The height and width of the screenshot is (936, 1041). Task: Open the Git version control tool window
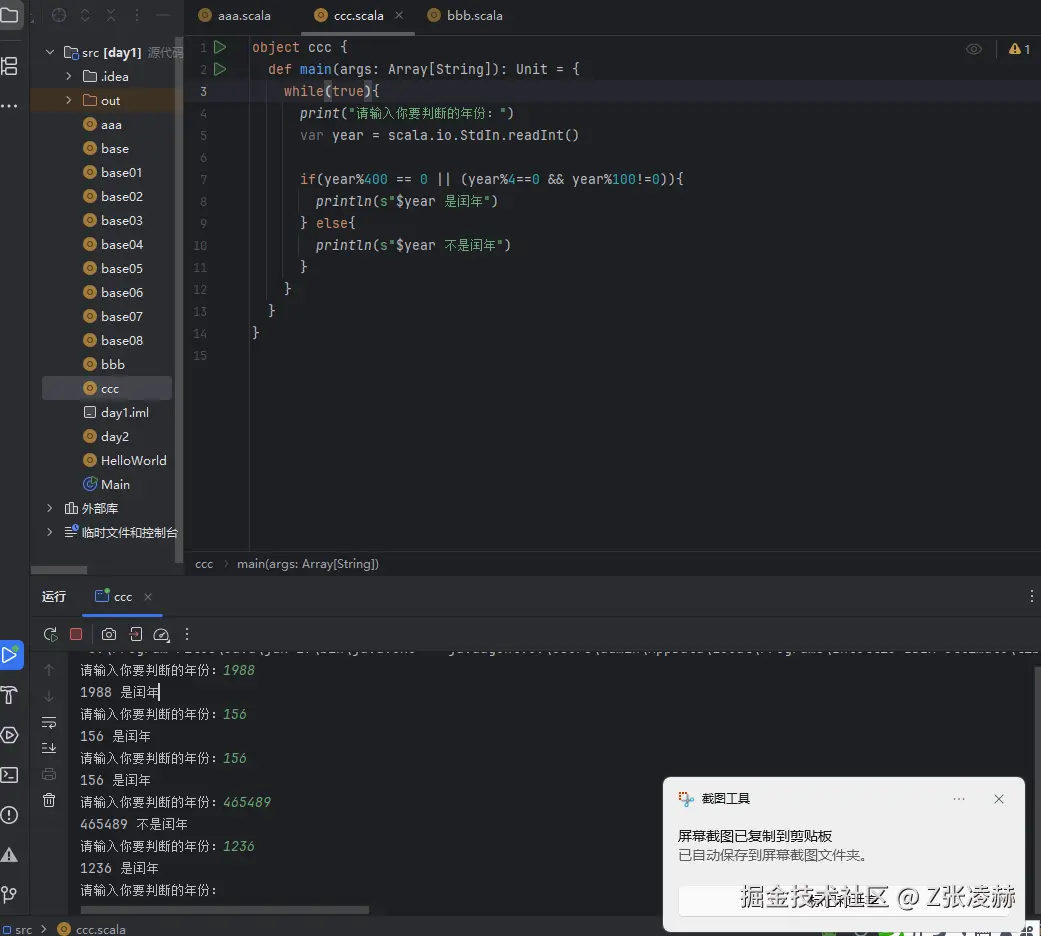[9, 894]
